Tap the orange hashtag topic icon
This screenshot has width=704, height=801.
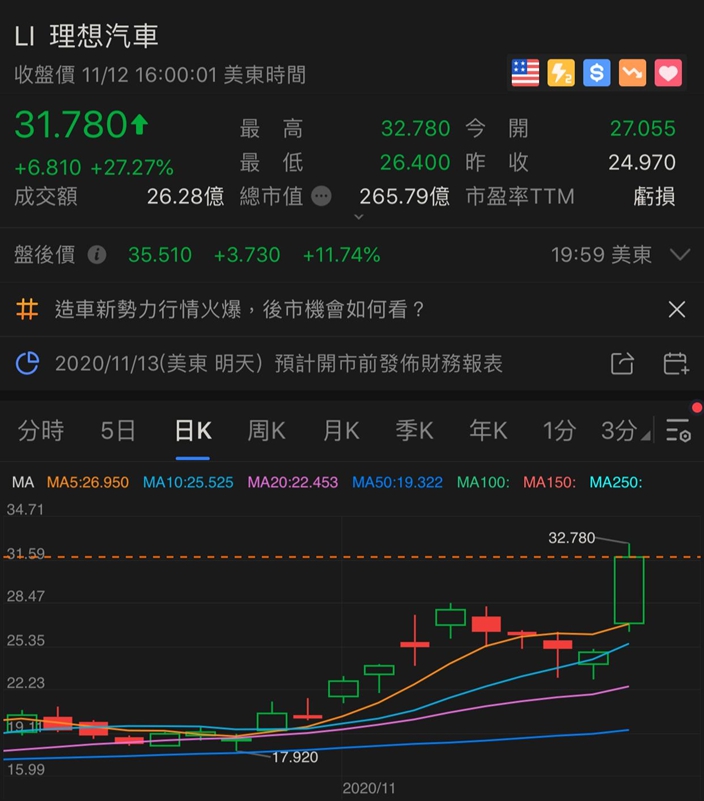point(27,309)
